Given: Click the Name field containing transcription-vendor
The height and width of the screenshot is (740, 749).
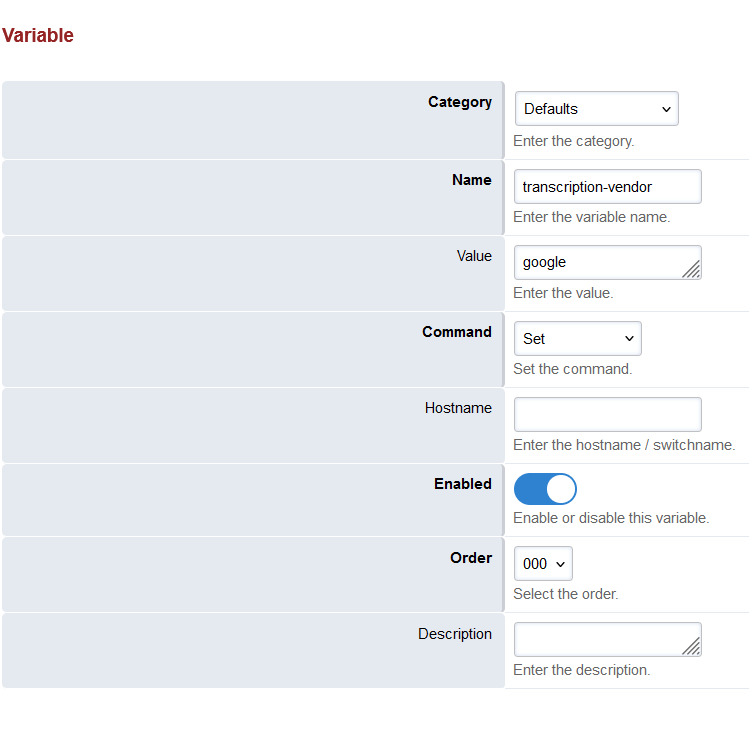Looking at the screenshot, I should [x=607, y=187].
